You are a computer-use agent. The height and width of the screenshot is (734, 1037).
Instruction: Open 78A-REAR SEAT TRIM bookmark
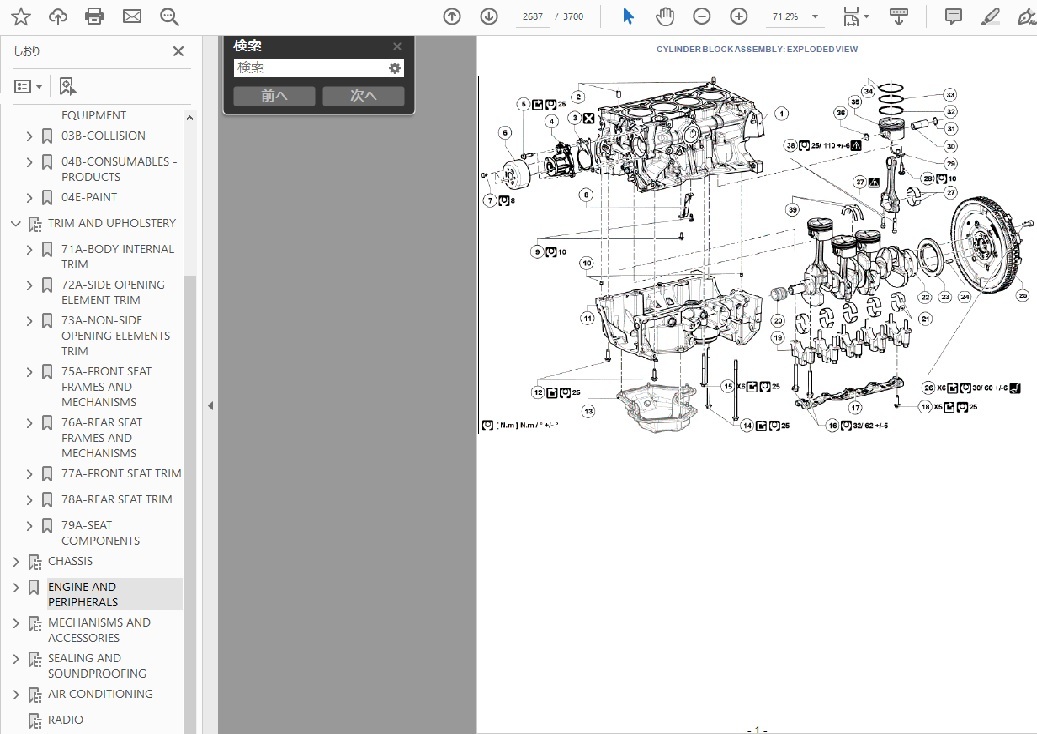pyautogui.click(x=116, y=499)
